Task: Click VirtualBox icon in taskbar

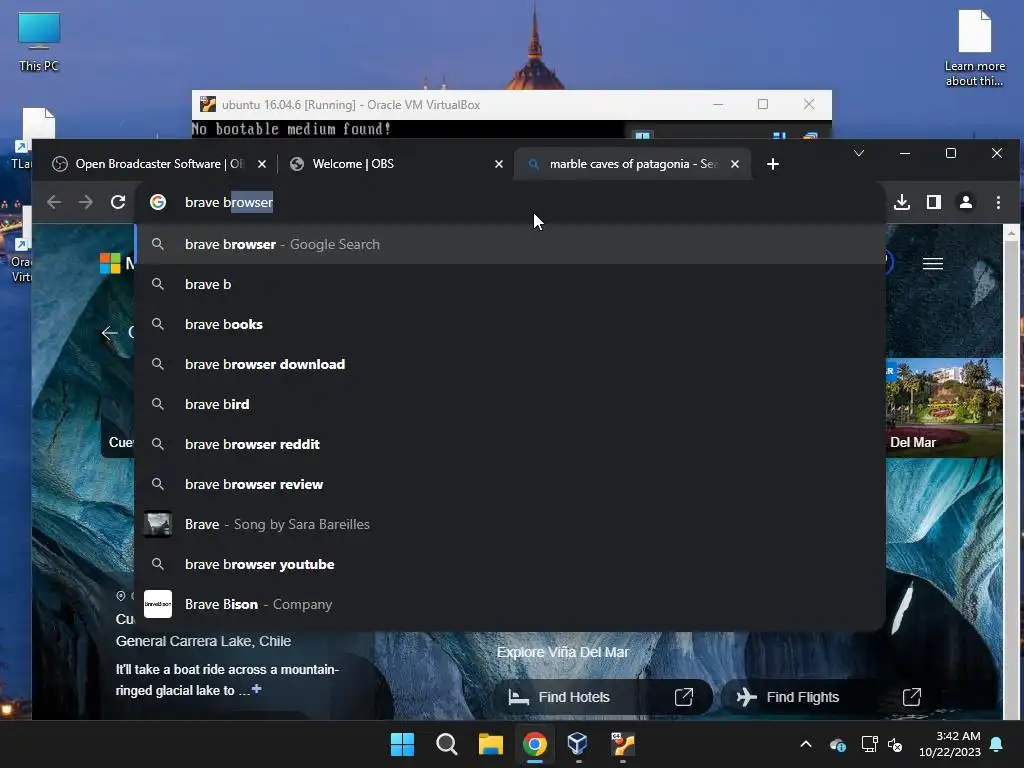Action: (578, 744)
